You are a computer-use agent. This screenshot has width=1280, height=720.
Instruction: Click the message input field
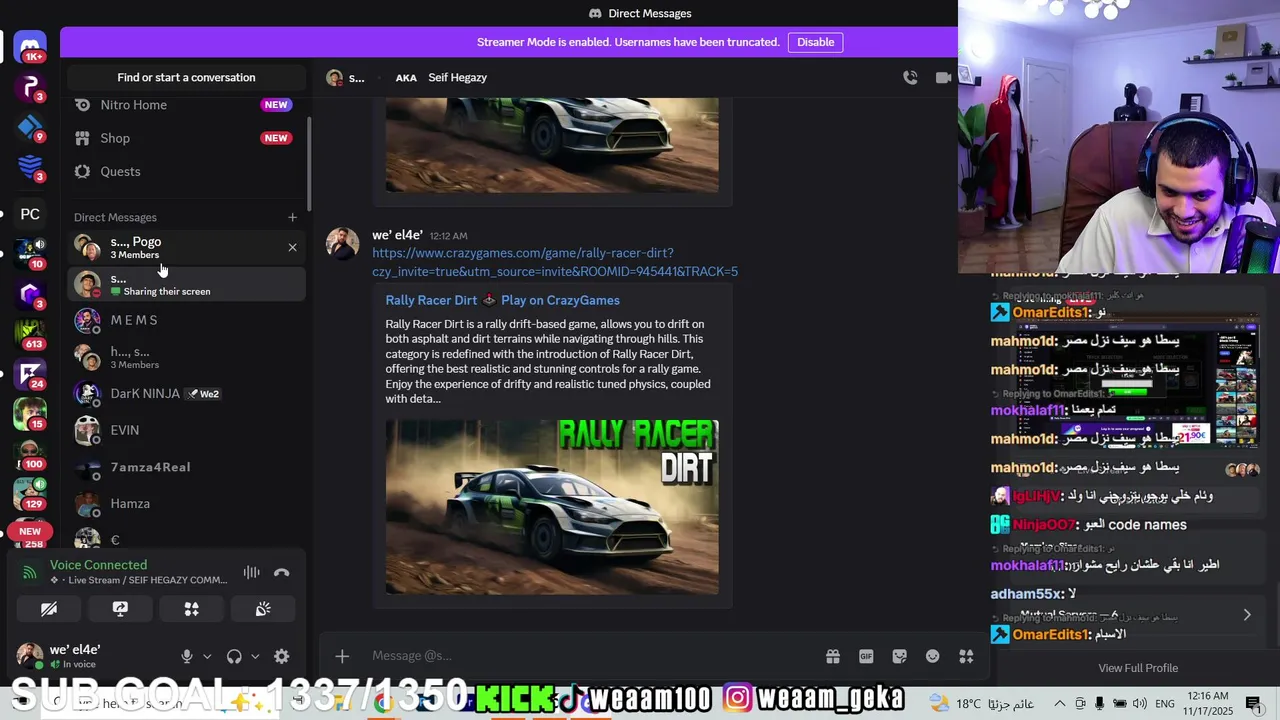pyautogui.click(x=590, y=656)
